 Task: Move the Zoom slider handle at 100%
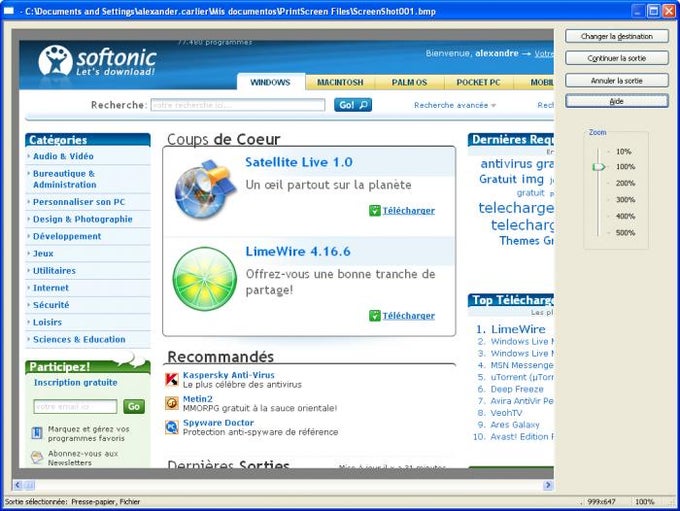coord(598,167)
